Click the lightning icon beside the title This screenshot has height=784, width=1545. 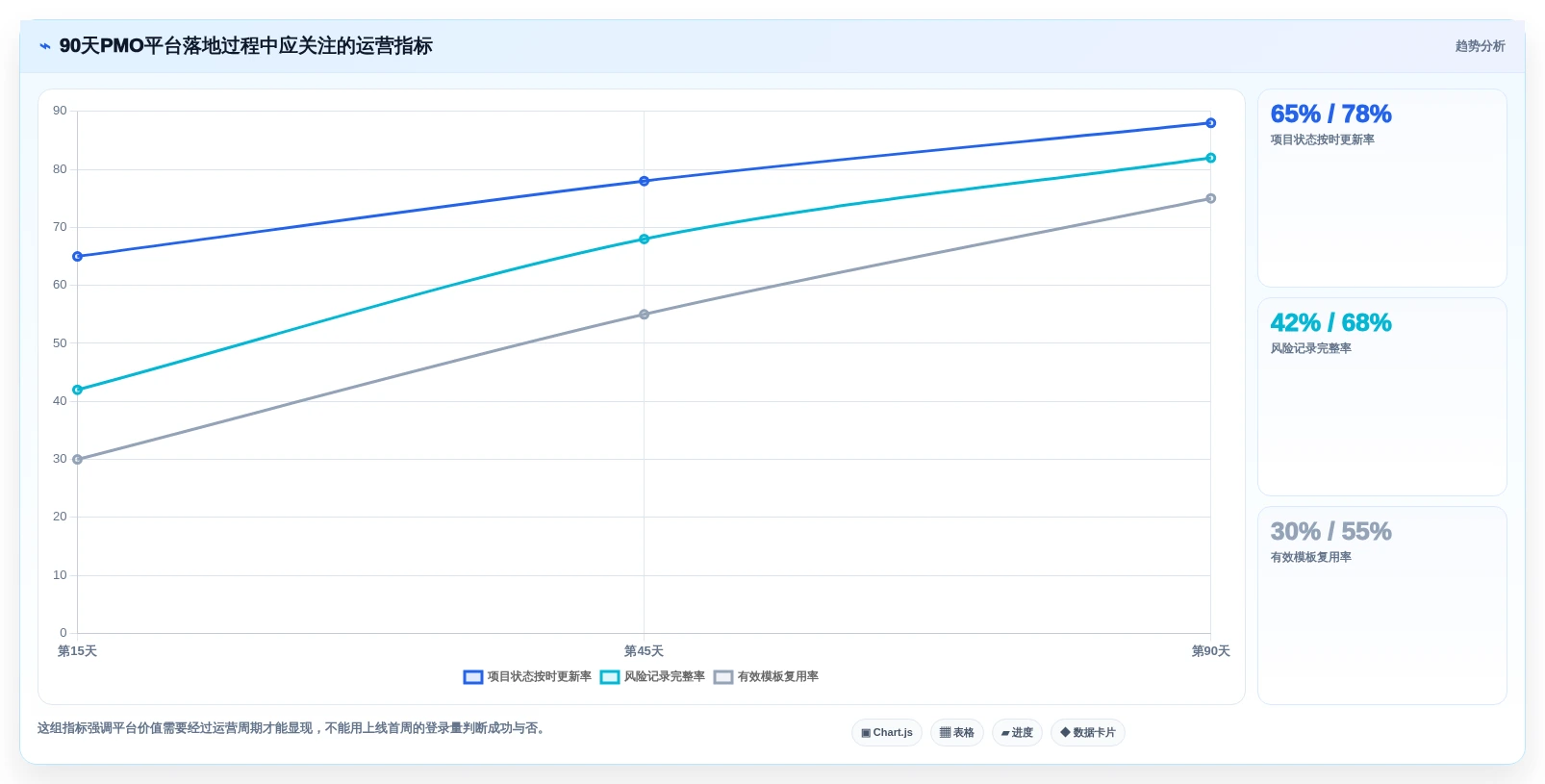(45, 46)
